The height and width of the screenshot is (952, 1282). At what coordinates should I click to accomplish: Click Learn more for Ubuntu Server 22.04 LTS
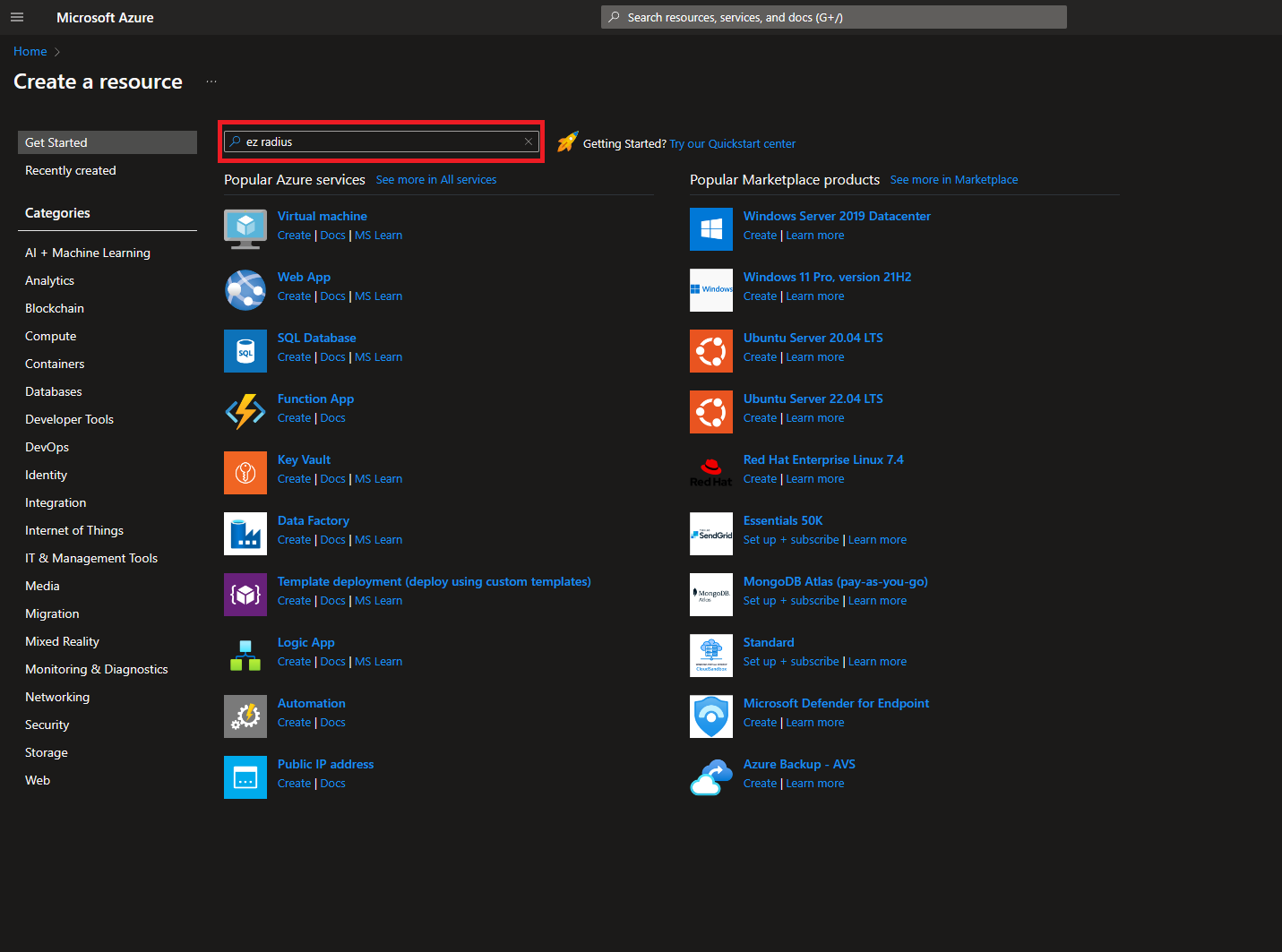point(815,417)
